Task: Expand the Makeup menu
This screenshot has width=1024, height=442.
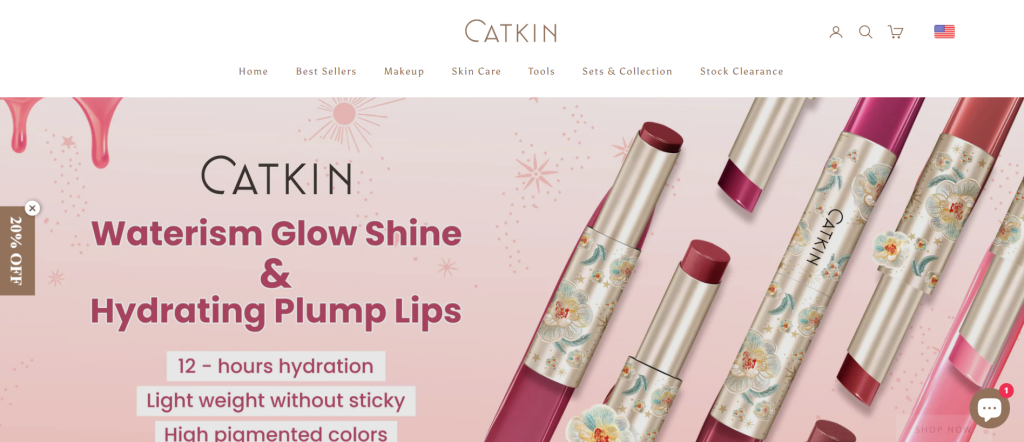Action: click(404, 71)
